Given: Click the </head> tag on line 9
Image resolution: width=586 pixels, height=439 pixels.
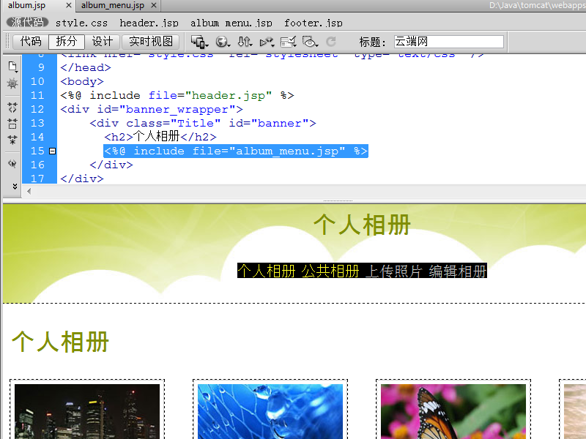Looking at the screenshot, I should [x=86, y=68].
